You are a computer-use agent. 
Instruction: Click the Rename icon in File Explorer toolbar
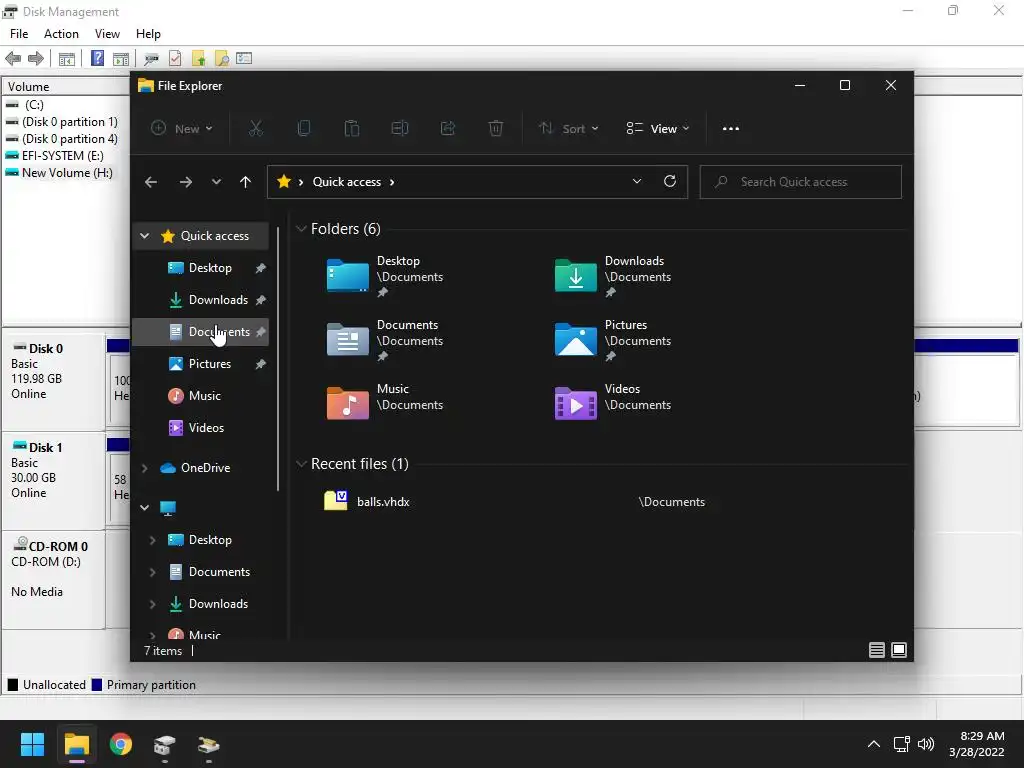[400, 129]
